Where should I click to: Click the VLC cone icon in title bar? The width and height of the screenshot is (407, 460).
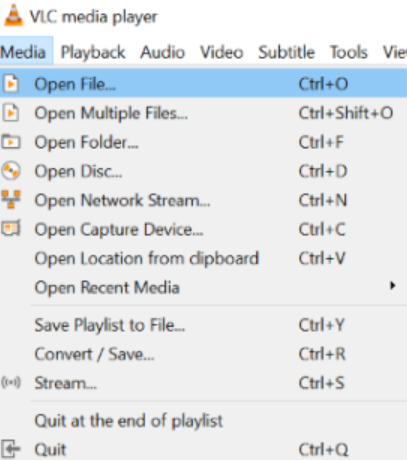13,16
